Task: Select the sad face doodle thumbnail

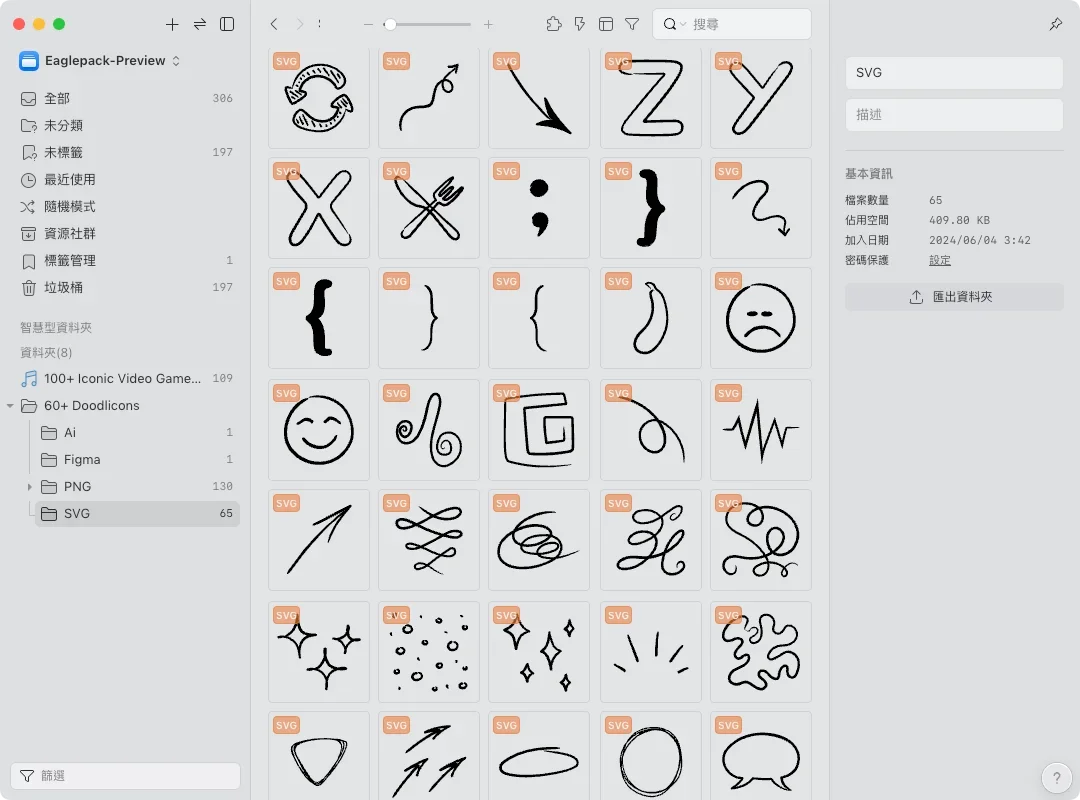Action: [761, 318]
